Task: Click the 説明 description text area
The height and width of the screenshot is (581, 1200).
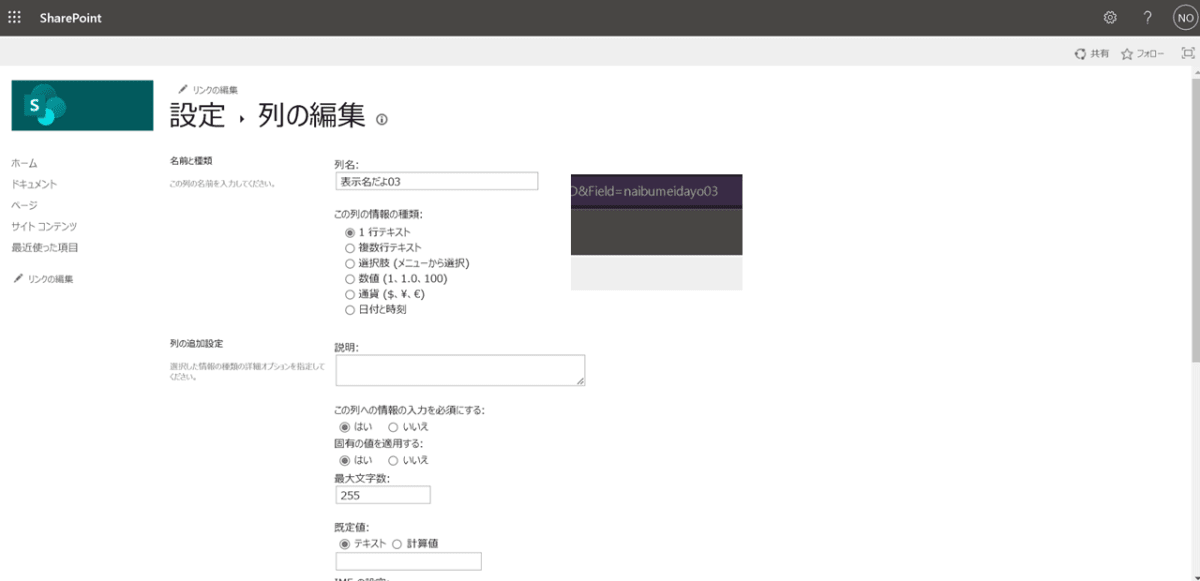Action: [x=460, y=370]
